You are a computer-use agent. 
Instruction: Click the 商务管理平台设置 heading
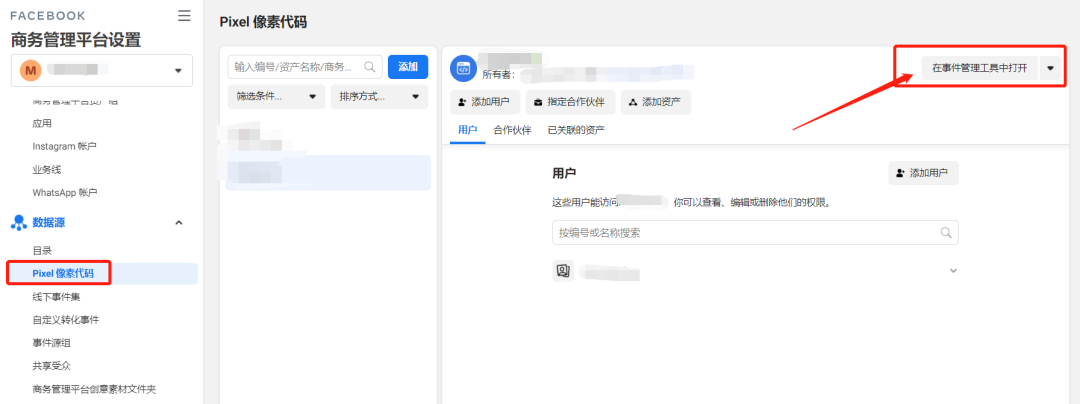click(x=76, y=40)
